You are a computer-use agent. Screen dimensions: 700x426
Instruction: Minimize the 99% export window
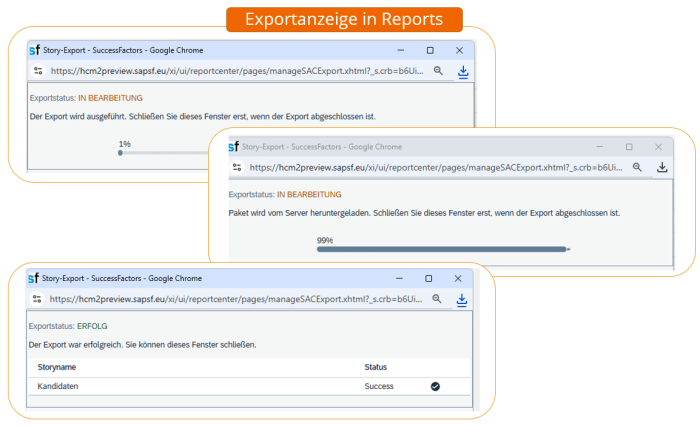pyautogui.click(x=600, y=147)
